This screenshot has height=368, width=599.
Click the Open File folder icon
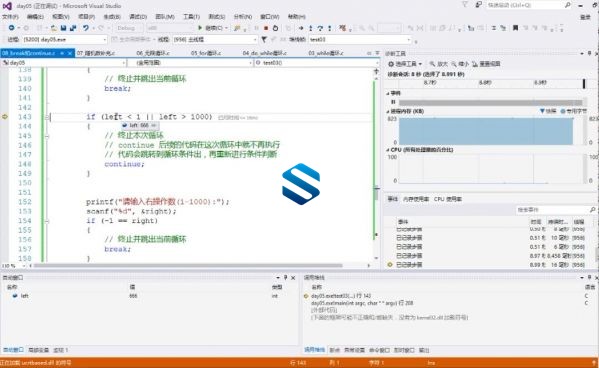[x=53, y=28]
